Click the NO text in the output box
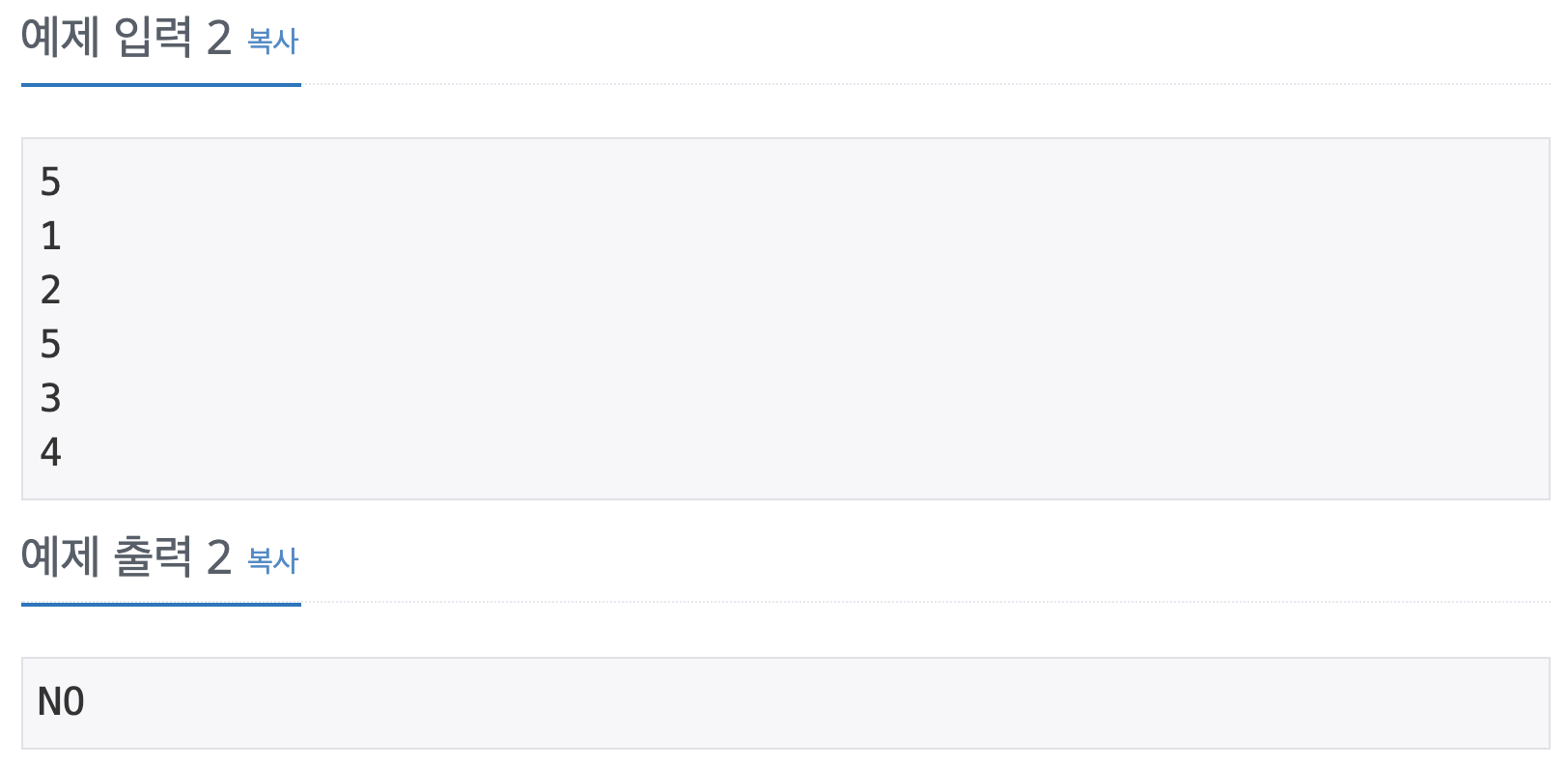Screen dimensions: 1568x767 [x=61, y=702]
